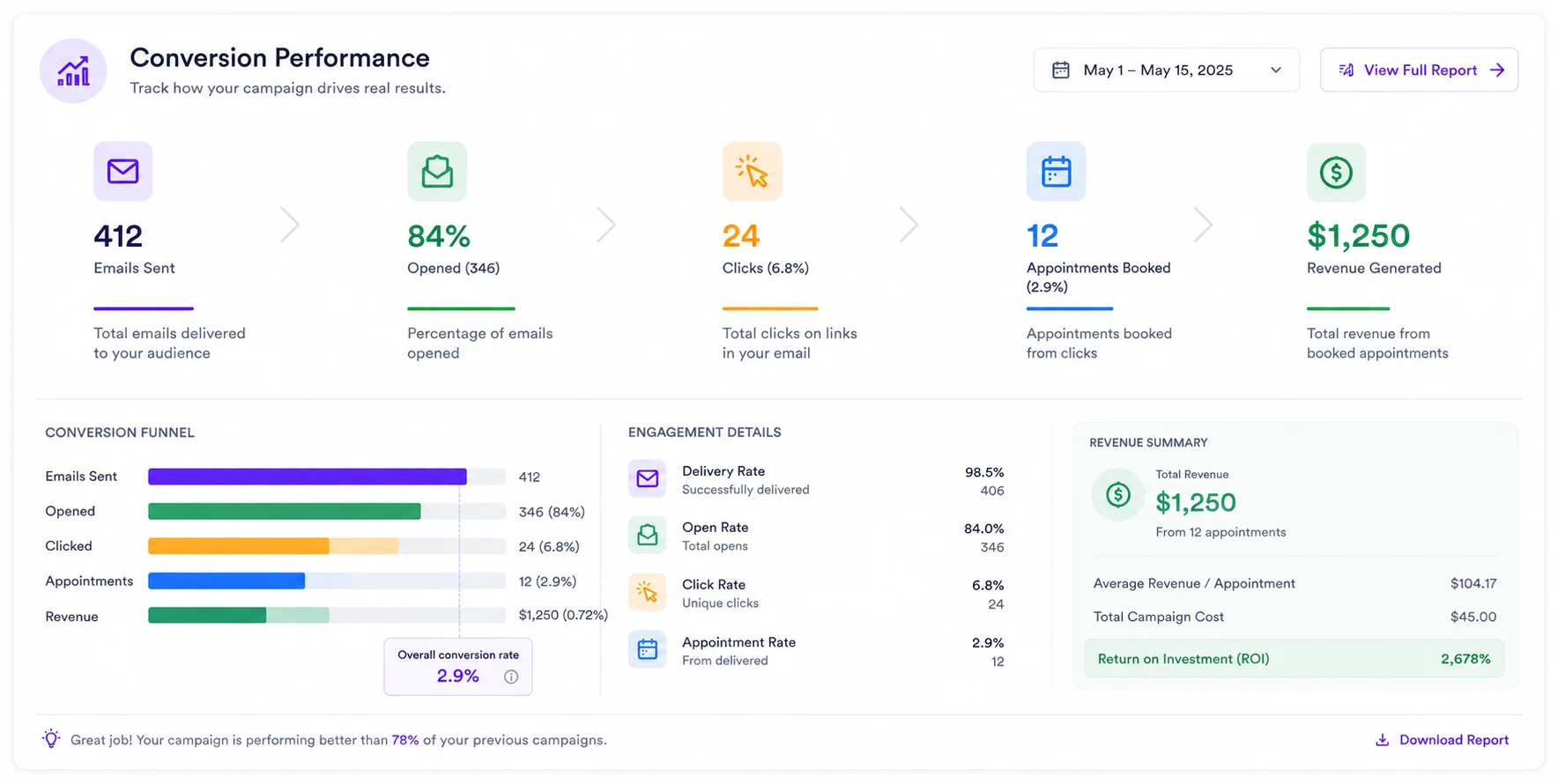Open the May 1 – May 15, 2025 date dropdown

(1166, 70)
